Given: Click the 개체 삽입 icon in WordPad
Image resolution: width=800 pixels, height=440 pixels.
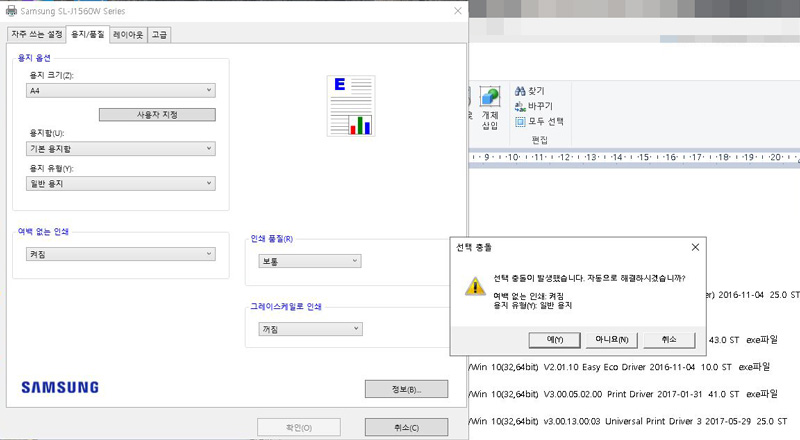Looking at the screenshot, I should pos(490,96).
